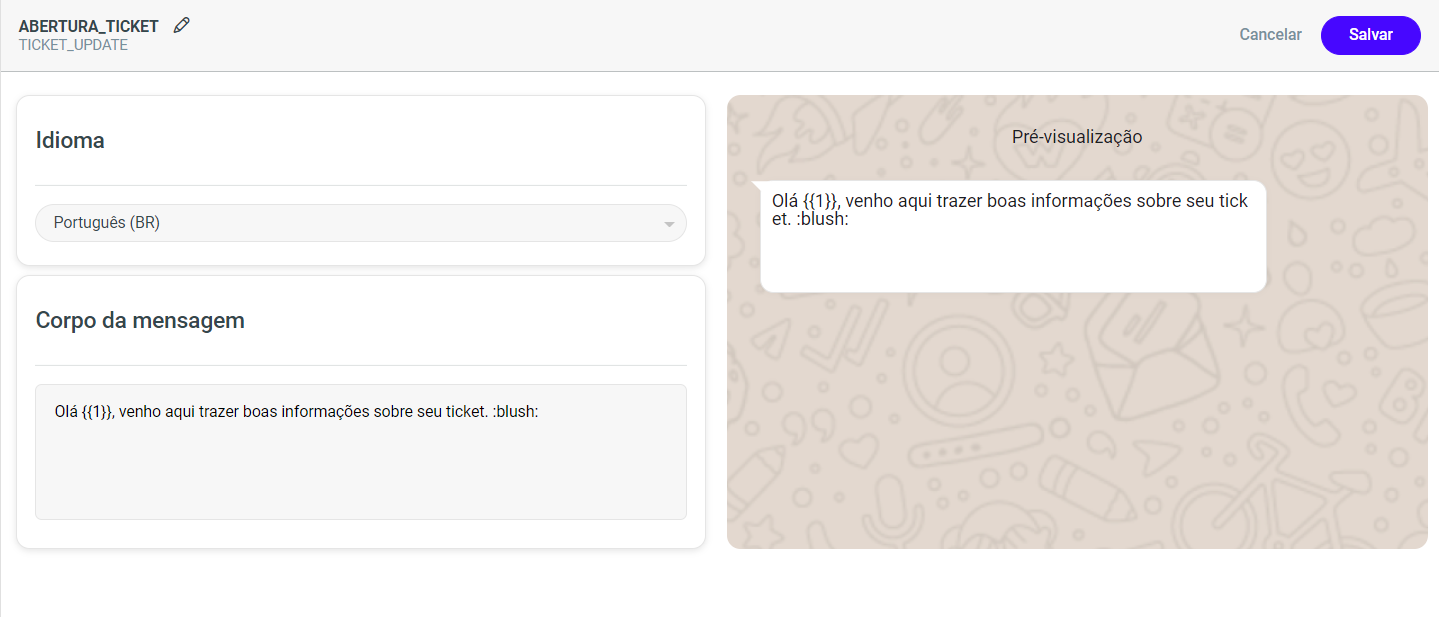Screen dimensions: 1439x617
Task: Focus the Corpo da mensagem text area
Action: pos(361,452)
